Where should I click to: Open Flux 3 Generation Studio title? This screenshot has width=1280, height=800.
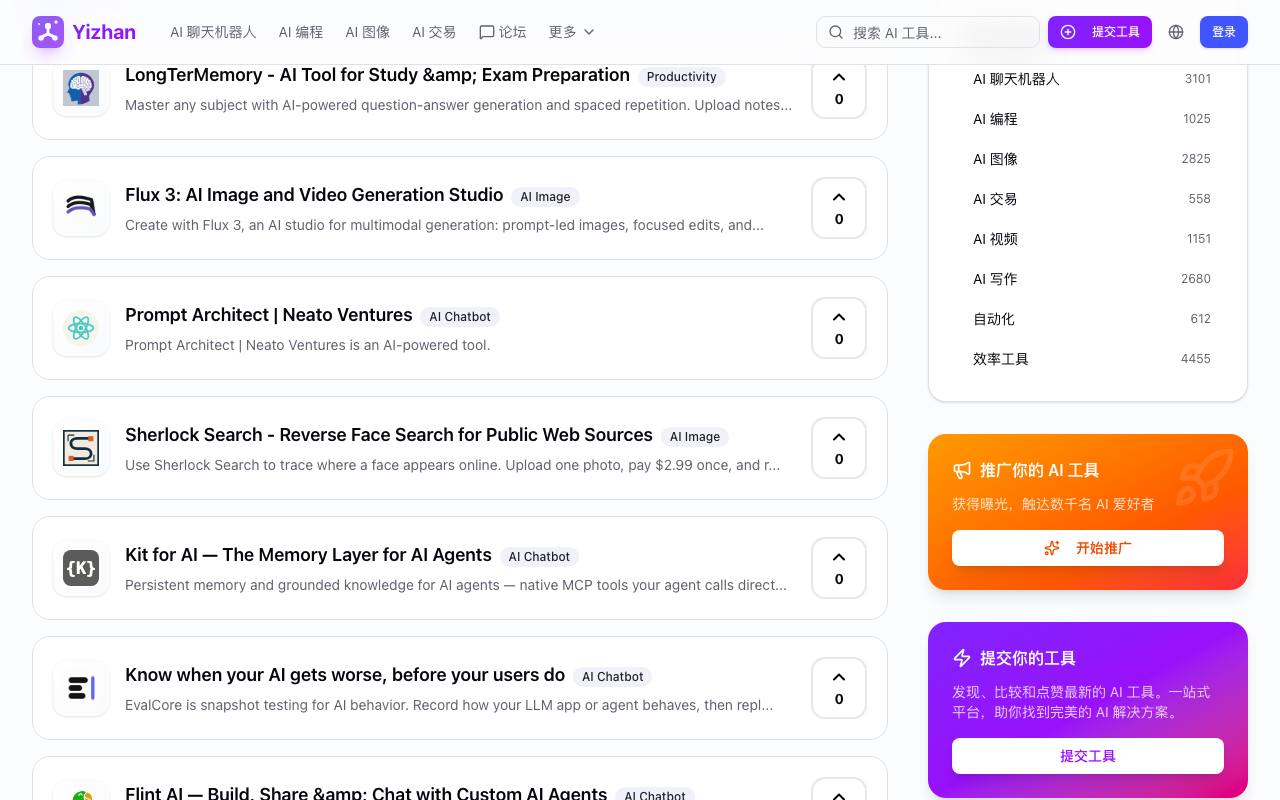[314, 195]
